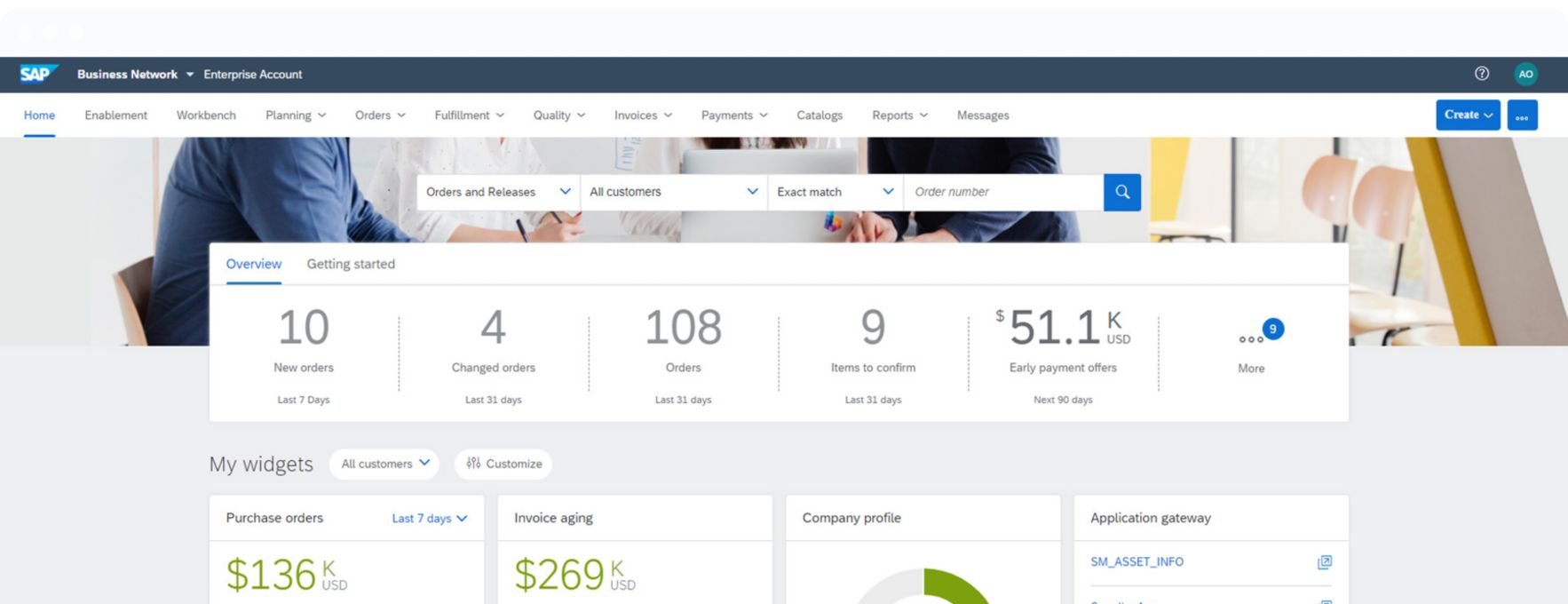Click the blue search magnifier button
1568x604 pixels.
(1121, 192)
